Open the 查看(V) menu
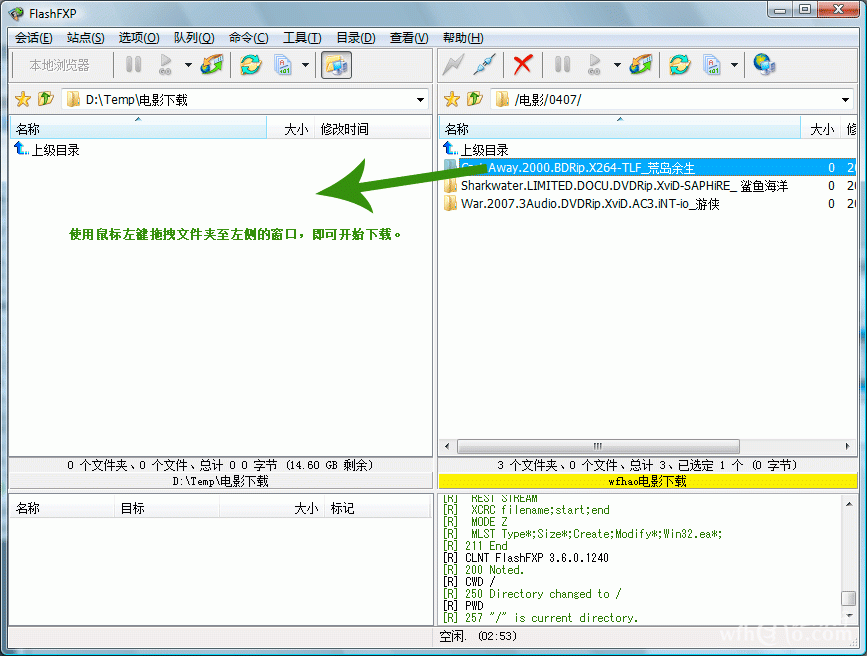The image size is (867, 656). point(409,38)
